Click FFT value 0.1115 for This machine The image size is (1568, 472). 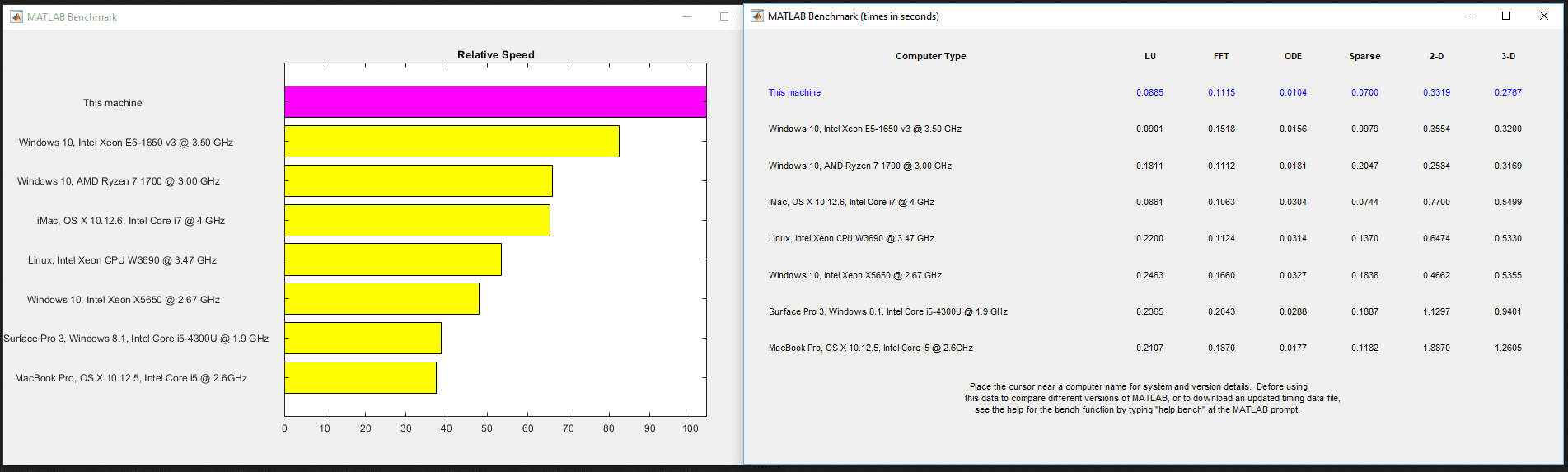tap(1221, 92)
